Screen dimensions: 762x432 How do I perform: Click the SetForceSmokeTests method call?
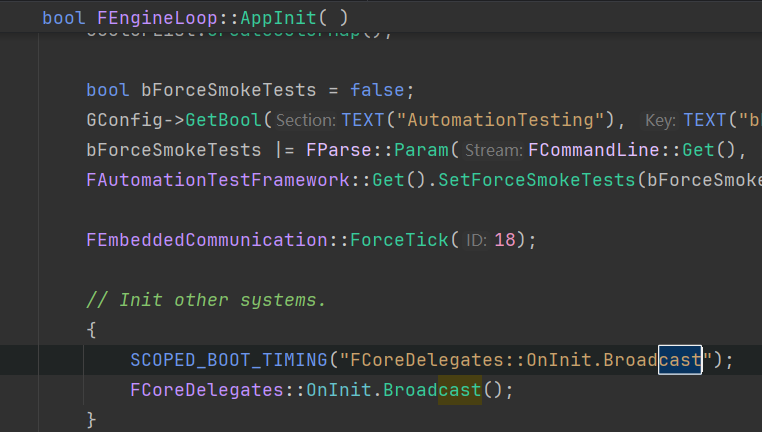point(537,180)
